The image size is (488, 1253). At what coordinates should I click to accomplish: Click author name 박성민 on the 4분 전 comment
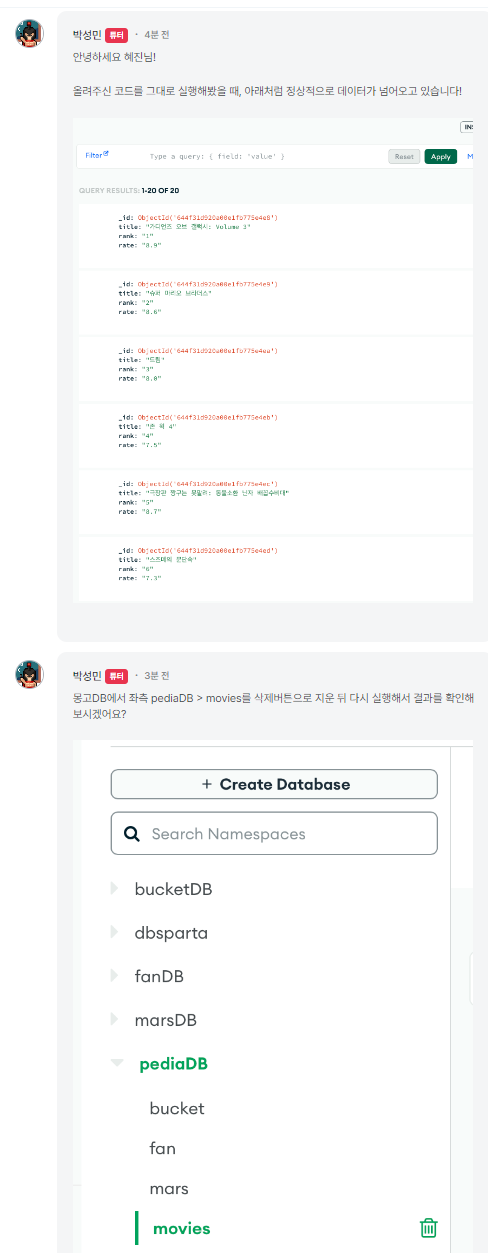87,34
